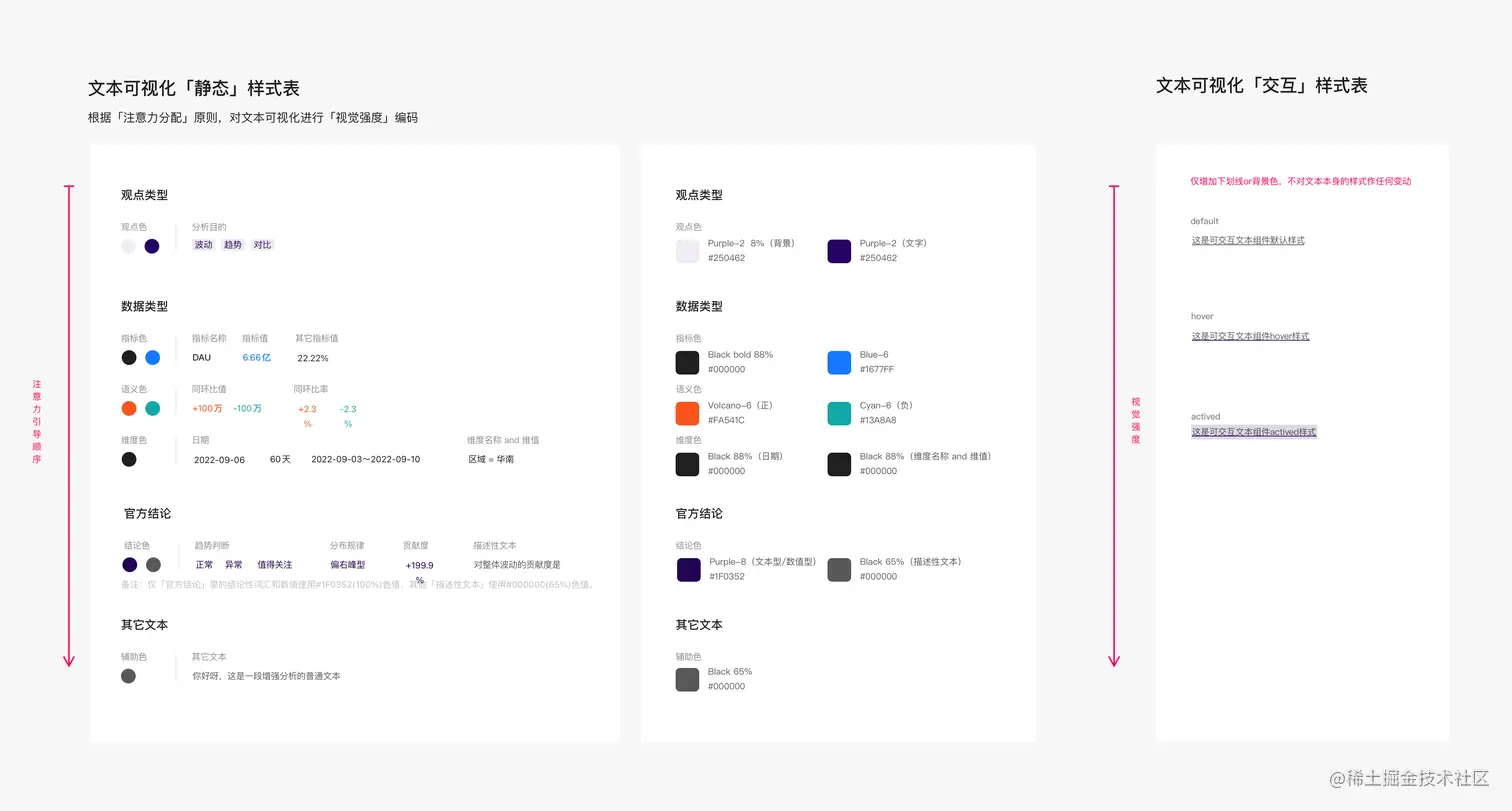This screenshot has width=1512, height=811.
Task: Click the 区域 = 华南 dimension text
Action: [491, 459]
